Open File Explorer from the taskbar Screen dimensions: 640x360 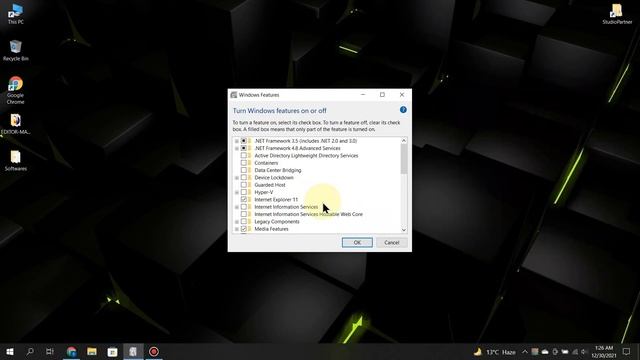point(92,351)
